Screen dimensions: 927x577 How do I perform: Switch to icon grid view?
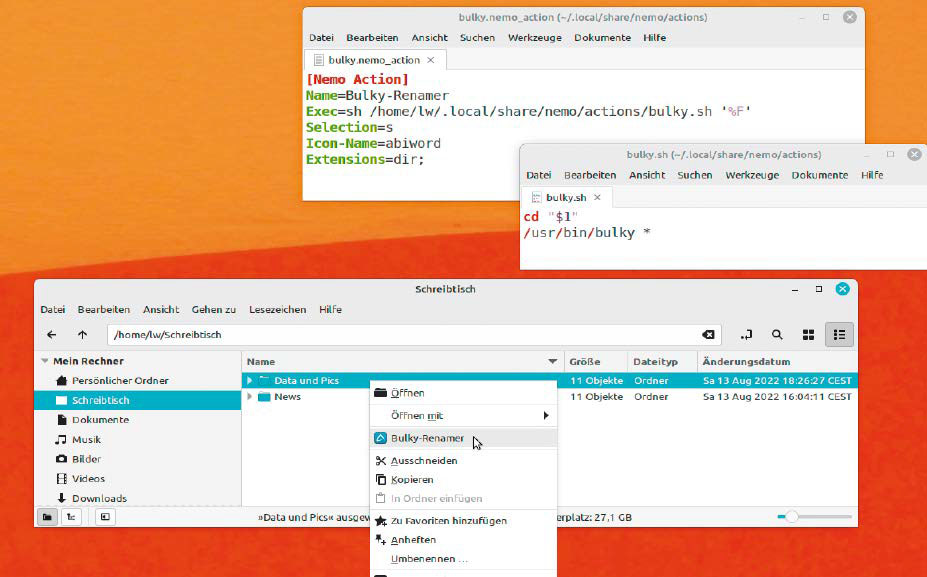coord(808,335)
